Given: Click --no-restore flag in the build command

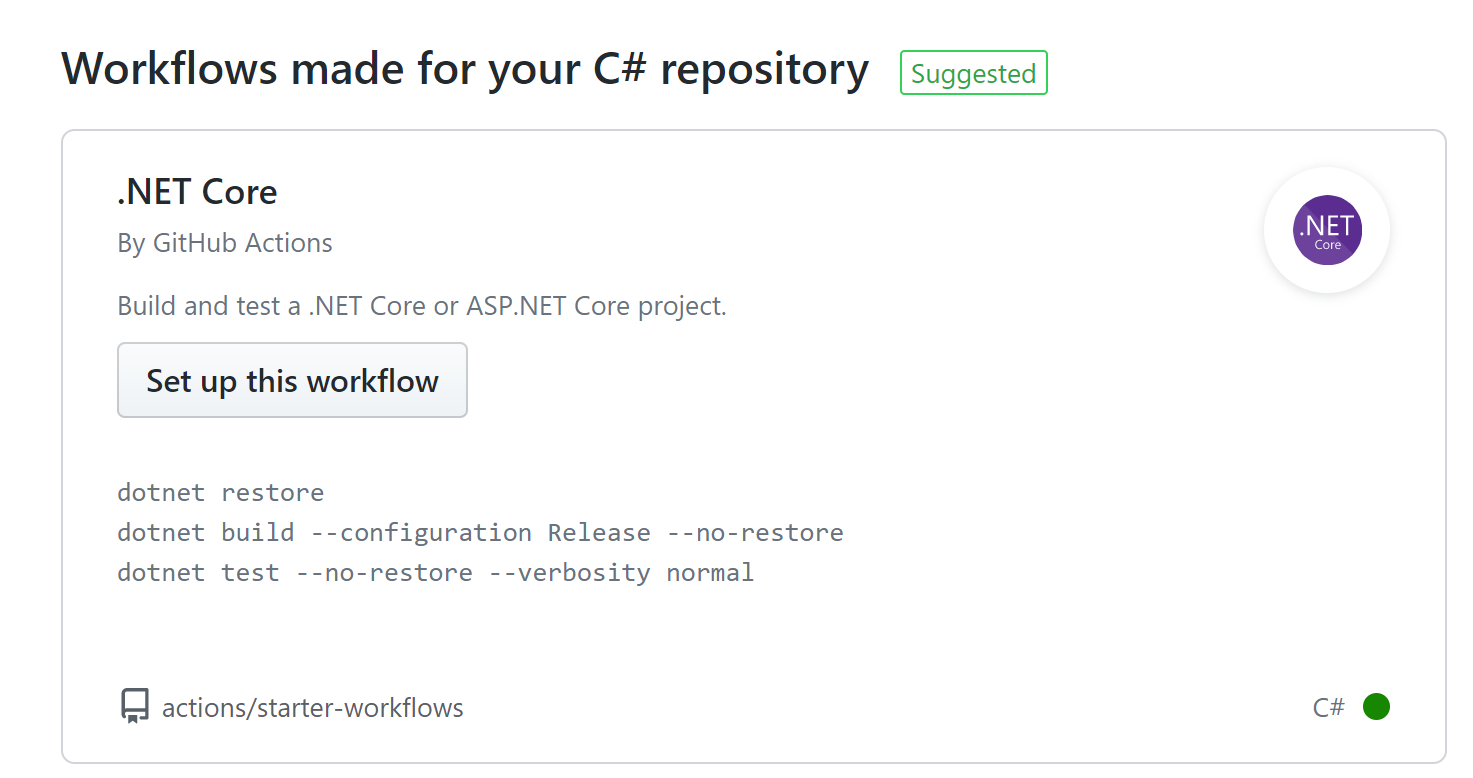Looking at the screenshot, I should [x=755, y=533].
